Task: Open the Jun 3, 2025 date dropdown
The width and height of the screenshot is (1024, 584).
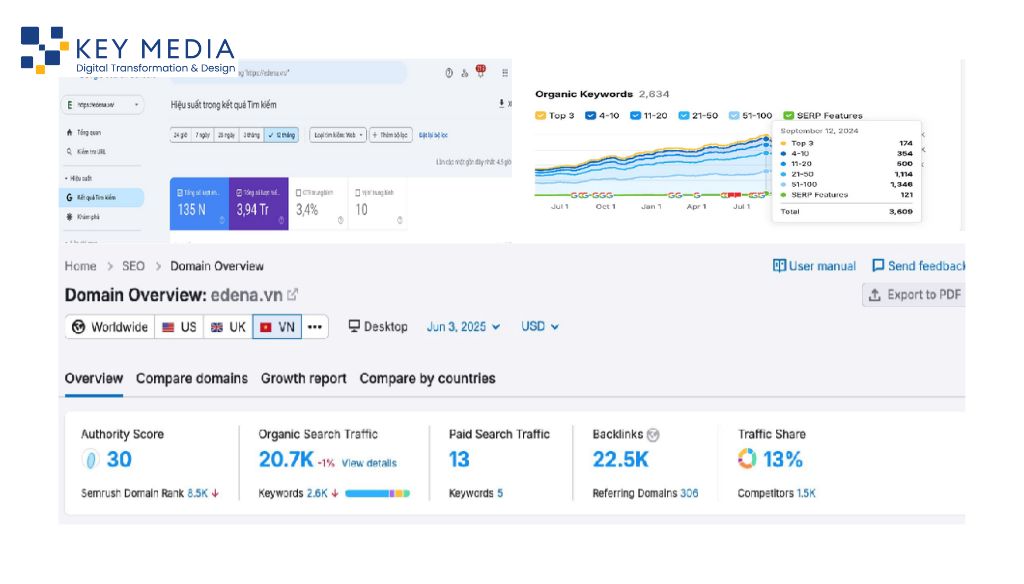Action: coord(463,327)
